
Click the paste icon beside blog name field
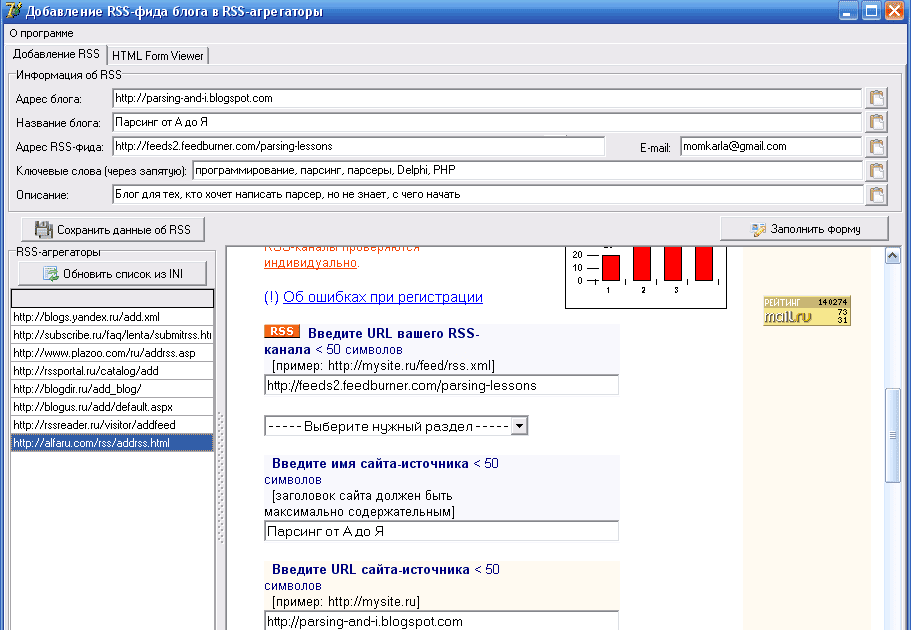(x=876, y=122)
